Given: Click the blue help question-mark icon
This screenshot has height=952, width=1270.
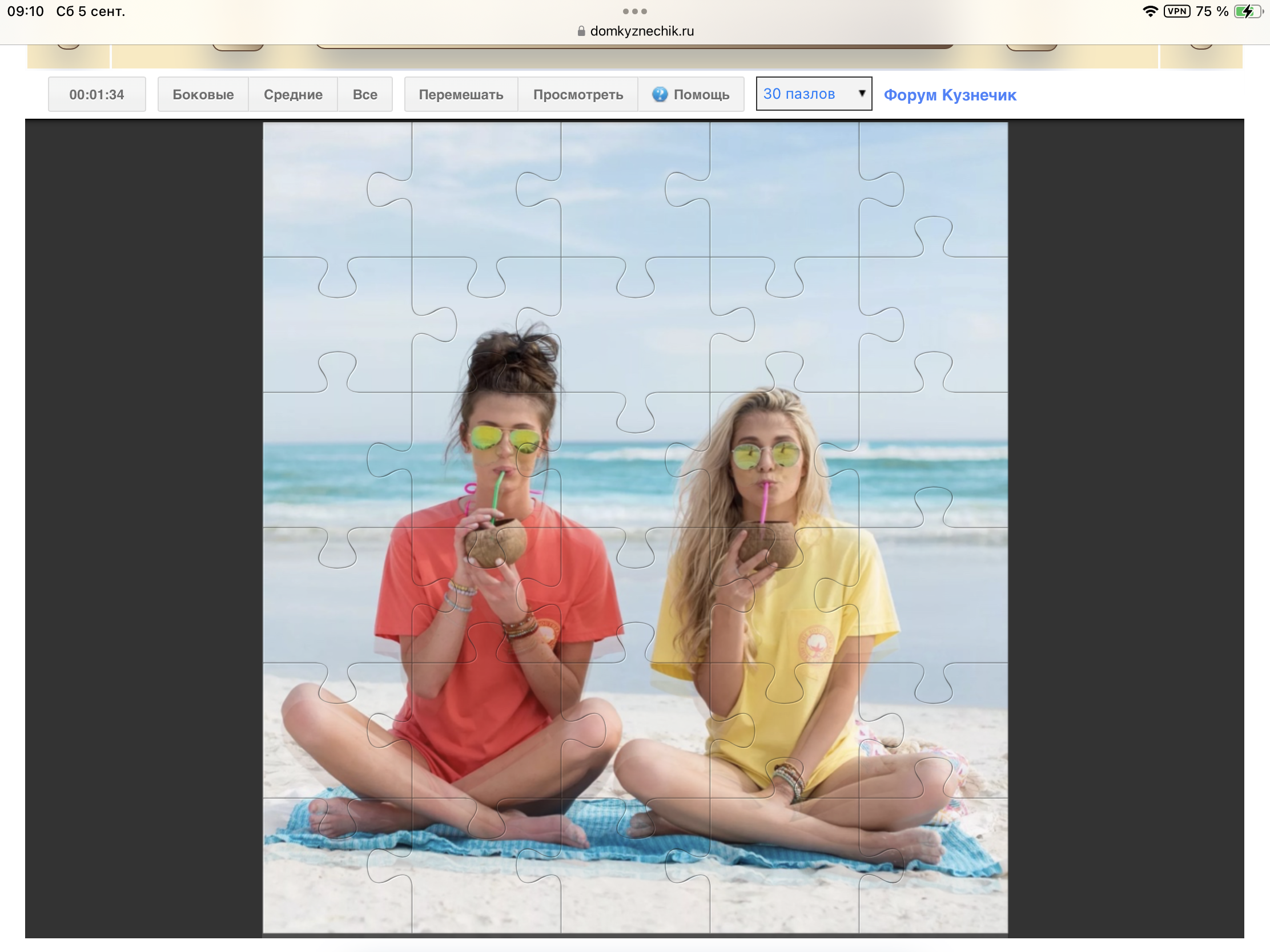Looking at the screenshot, I should tap(660, 94).
